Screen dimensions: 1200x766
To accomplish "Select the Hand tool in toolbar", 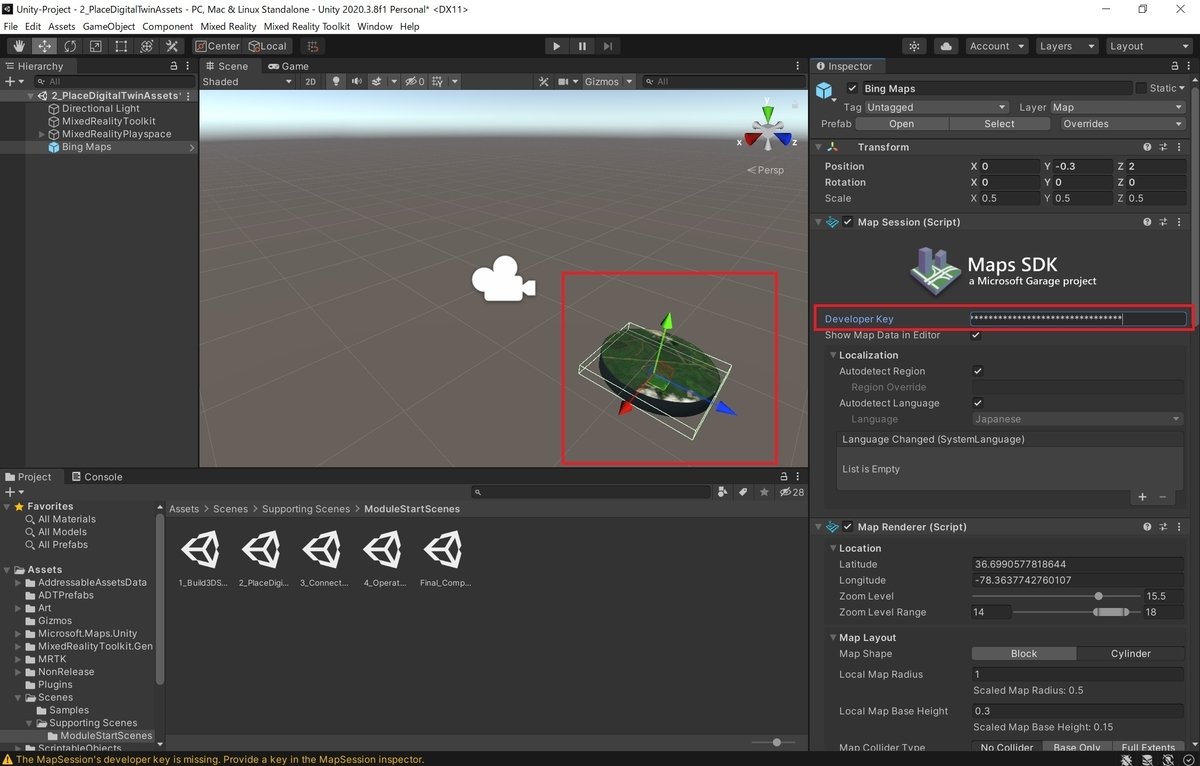I will pos(19,46).
